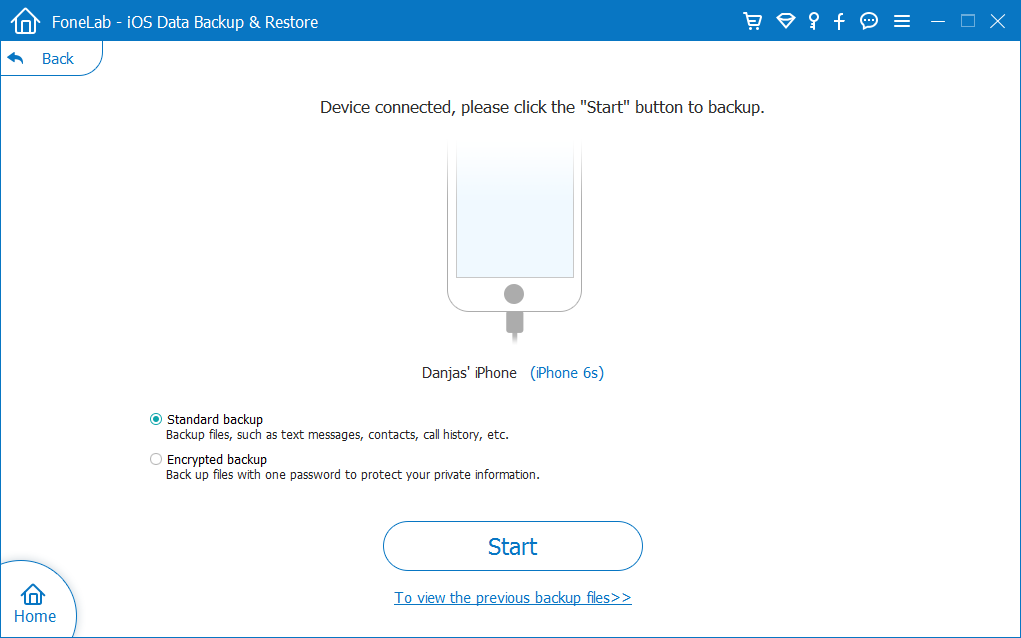The image size is (1021, 638).
Task: Click the connected iPhone illustration
Action: (x=514, y=241)
